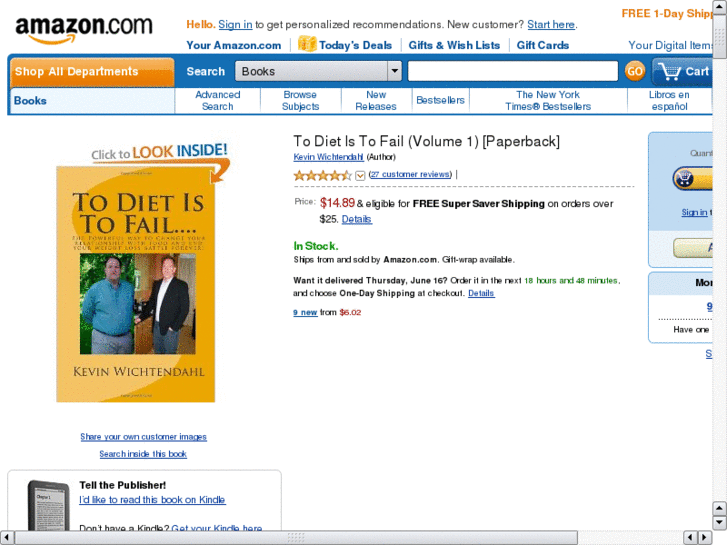Image resolution: width=727 pixels, height=545 pixels.
Task: Open the To Diet Is To Fail cover
Action: pos(135,284)
